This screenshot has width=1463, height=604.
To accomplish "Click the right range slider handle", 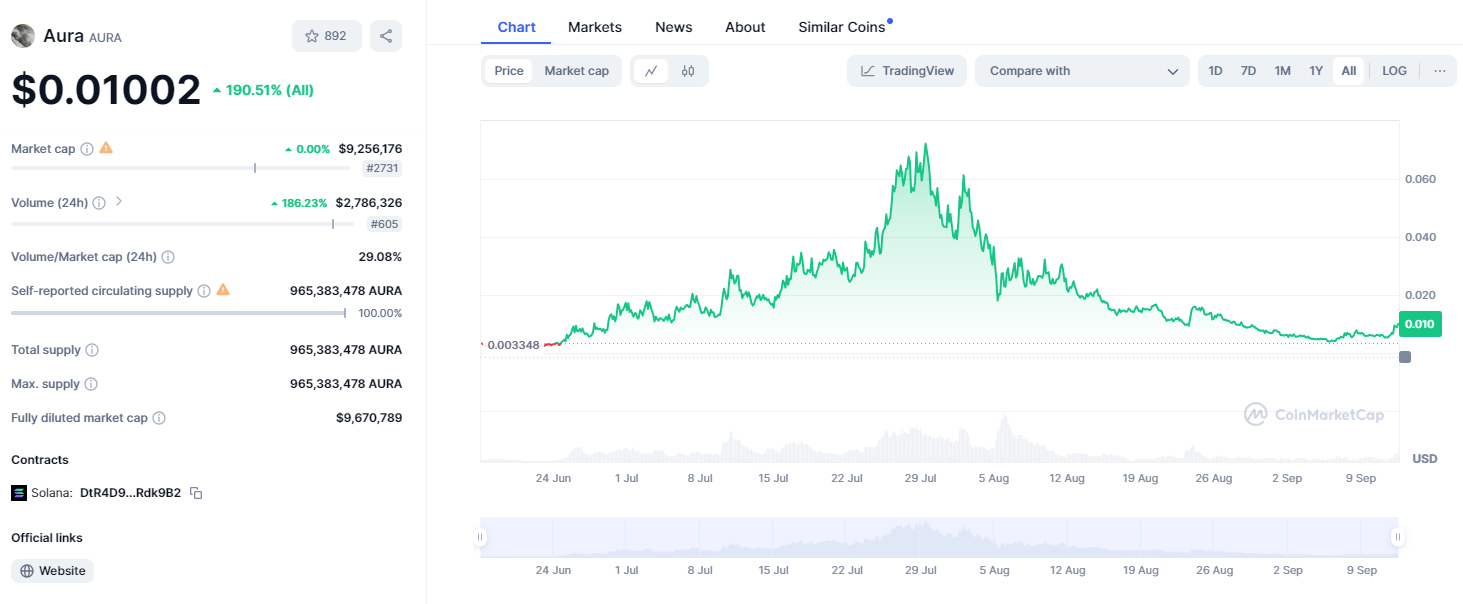I will coord(1398,537).
